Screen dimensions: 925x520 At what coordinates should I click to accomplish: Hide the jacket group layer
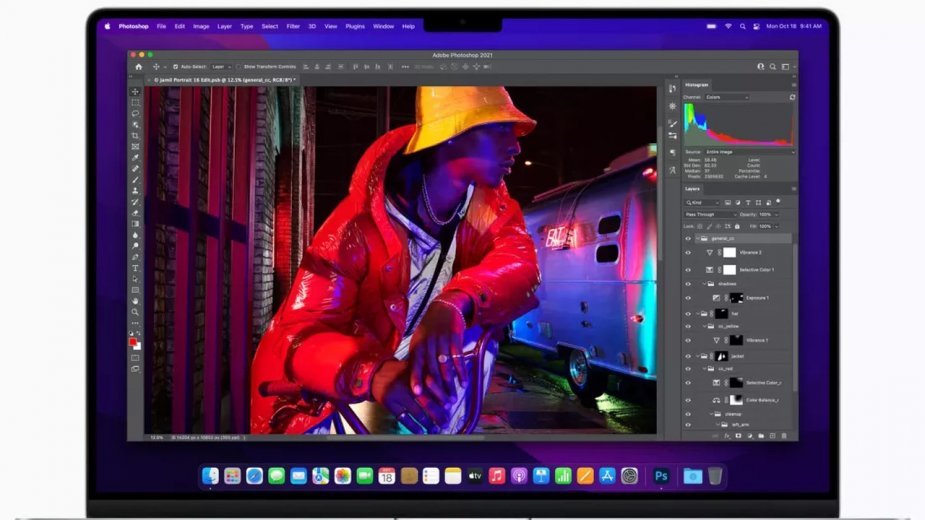(x=688, y=357)
